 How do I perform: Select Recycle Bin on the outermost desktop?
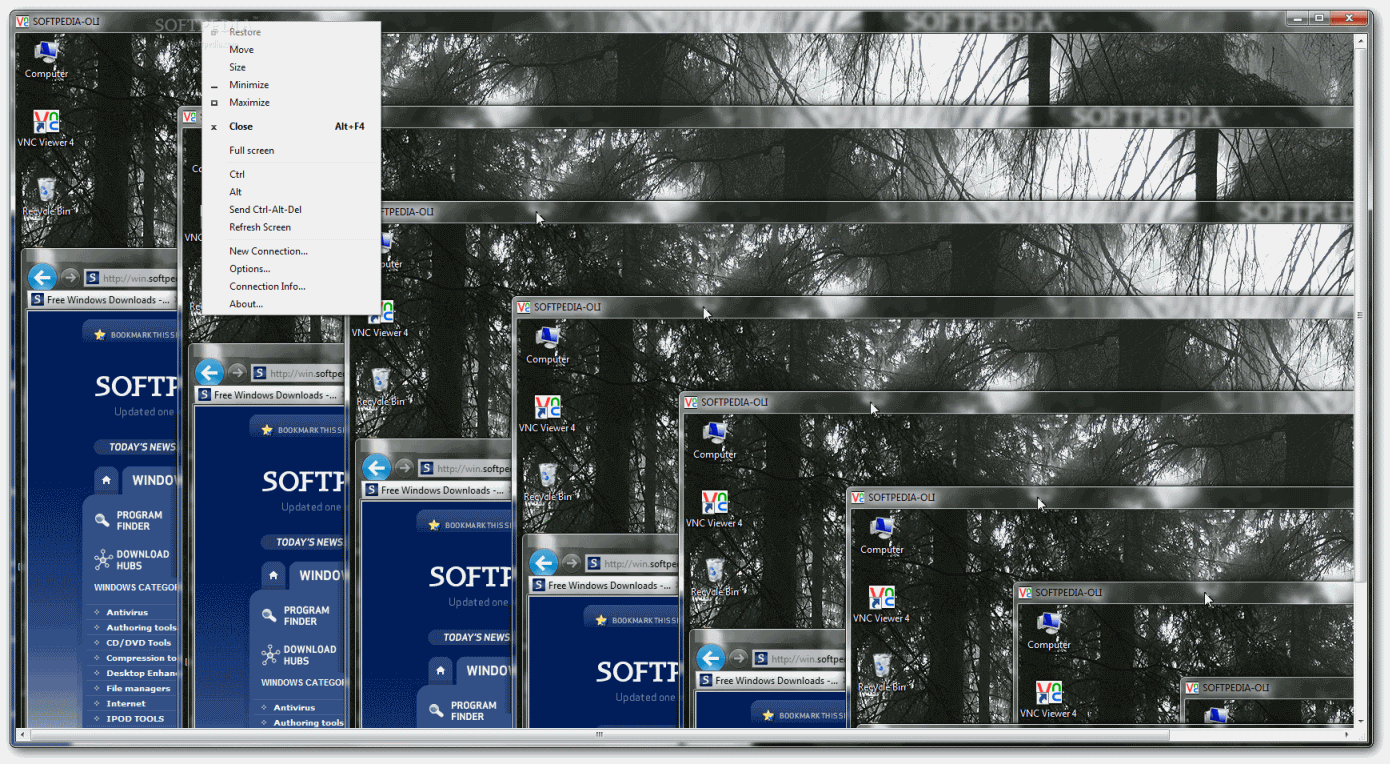46,197
